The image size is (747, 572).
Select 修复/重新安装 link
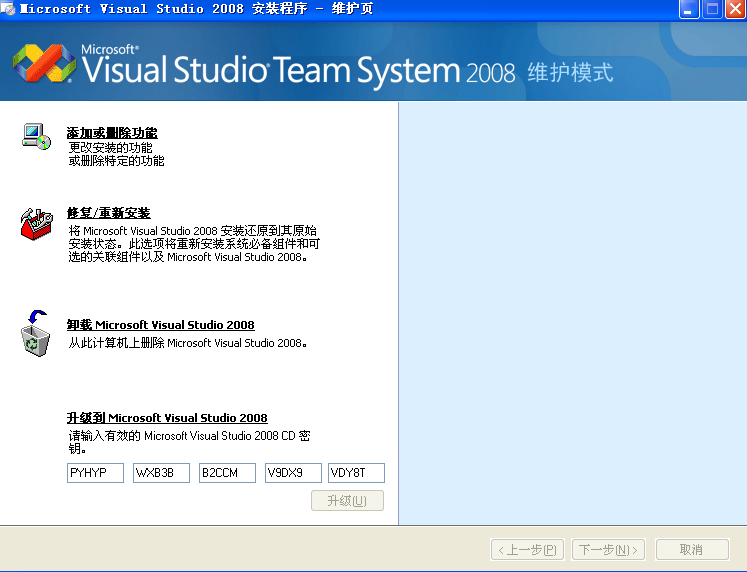point(109,213)
